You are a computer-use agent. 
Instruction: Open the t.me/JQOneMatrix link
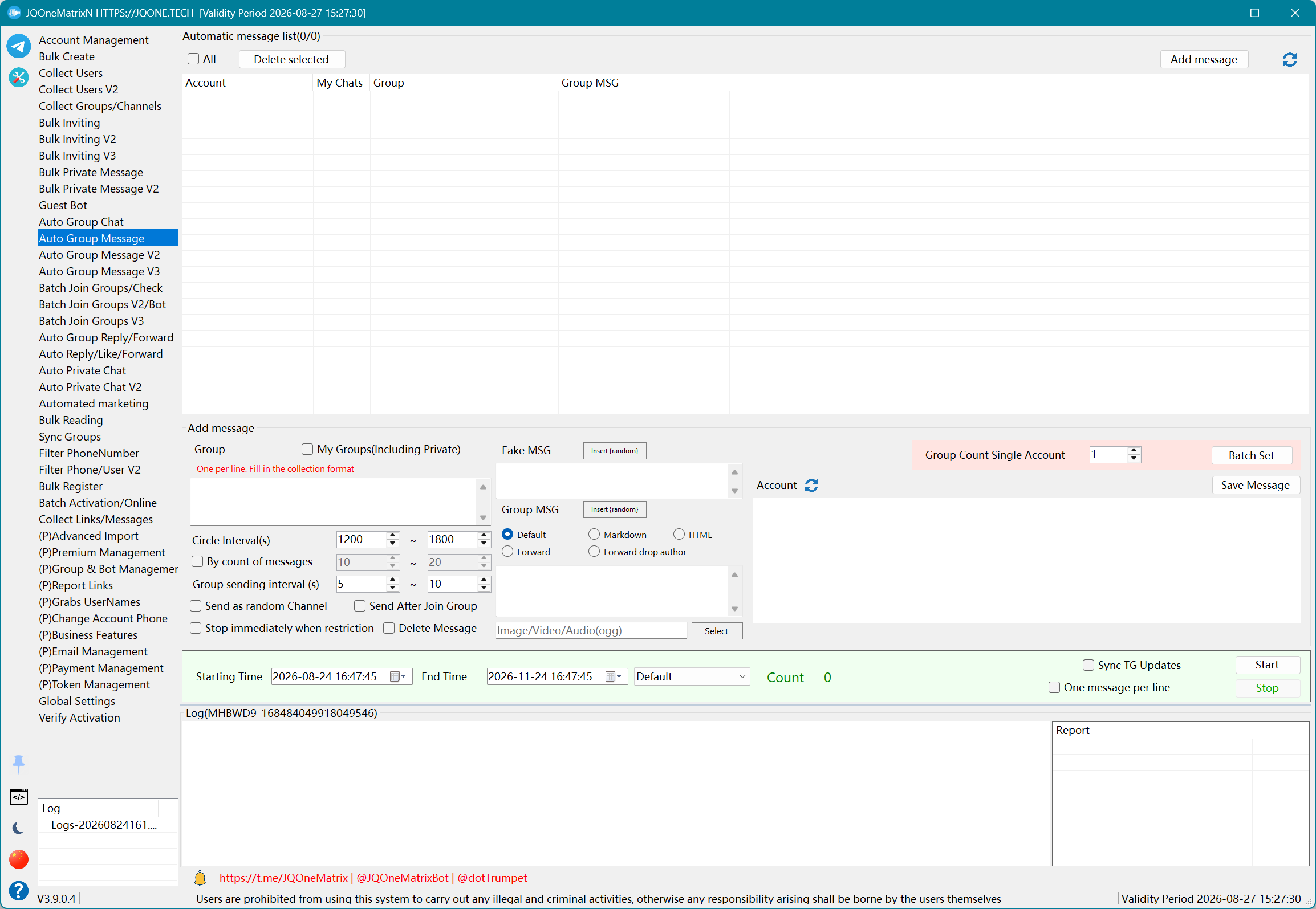(x=283, y=878)
